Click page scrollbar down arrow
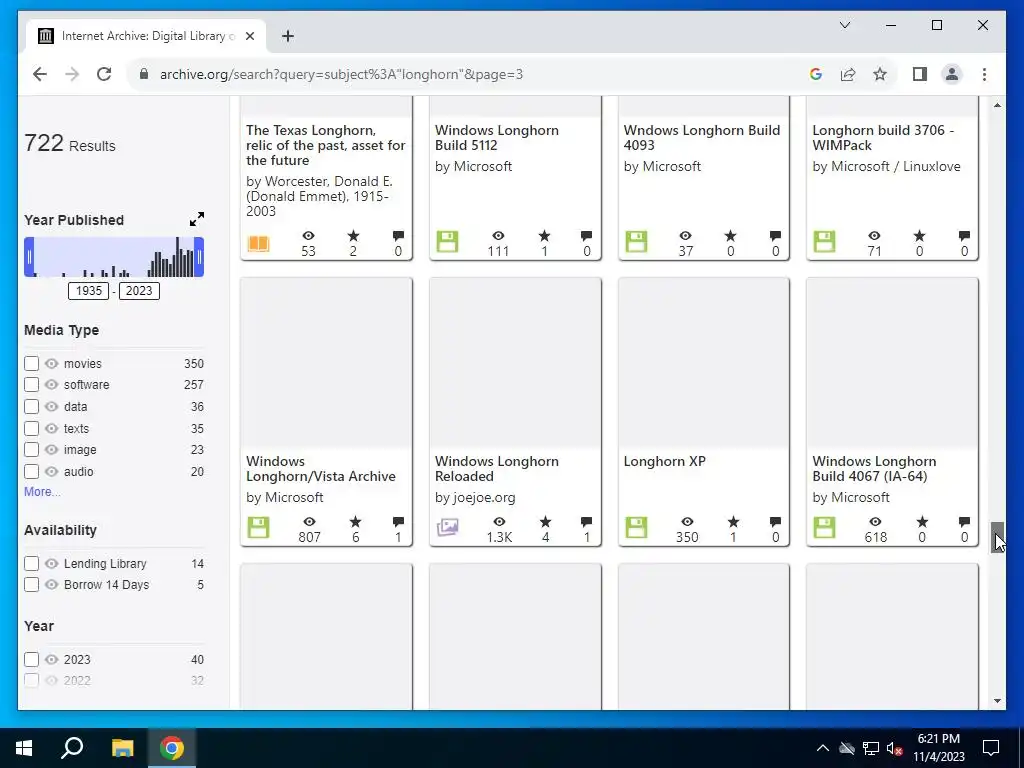 click(997, 701)
